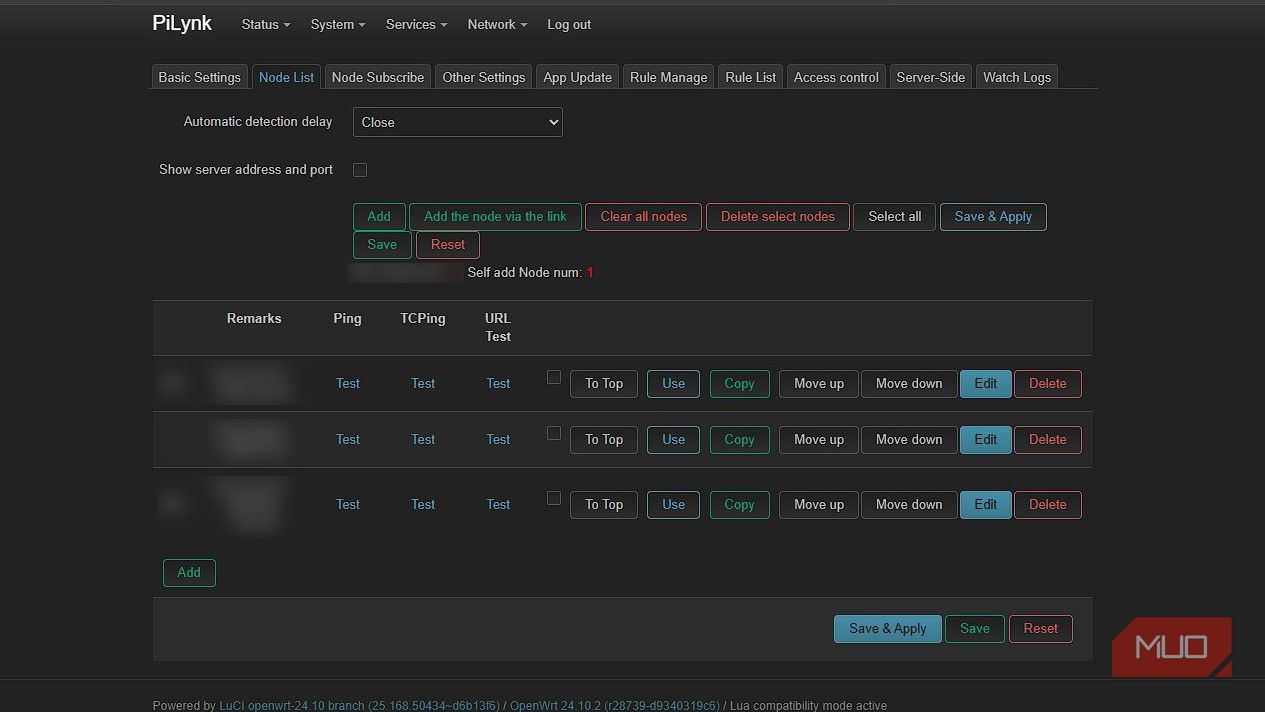
Task: Click Edit on the second node row
Action: 985,439
